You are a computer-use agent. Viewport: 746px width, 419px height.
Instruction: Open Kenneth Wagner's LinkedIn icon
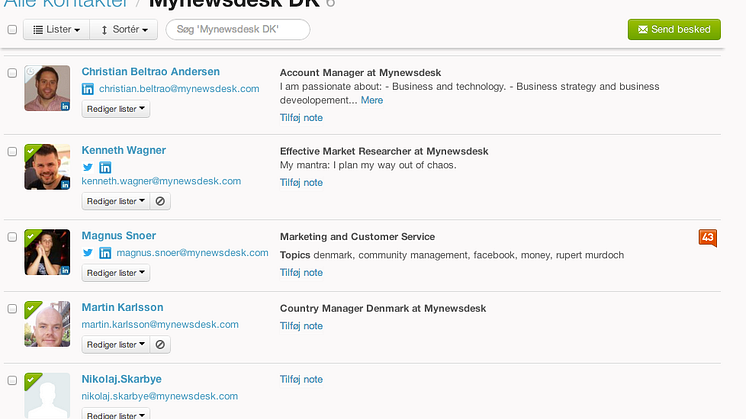(x=105, y=167)
